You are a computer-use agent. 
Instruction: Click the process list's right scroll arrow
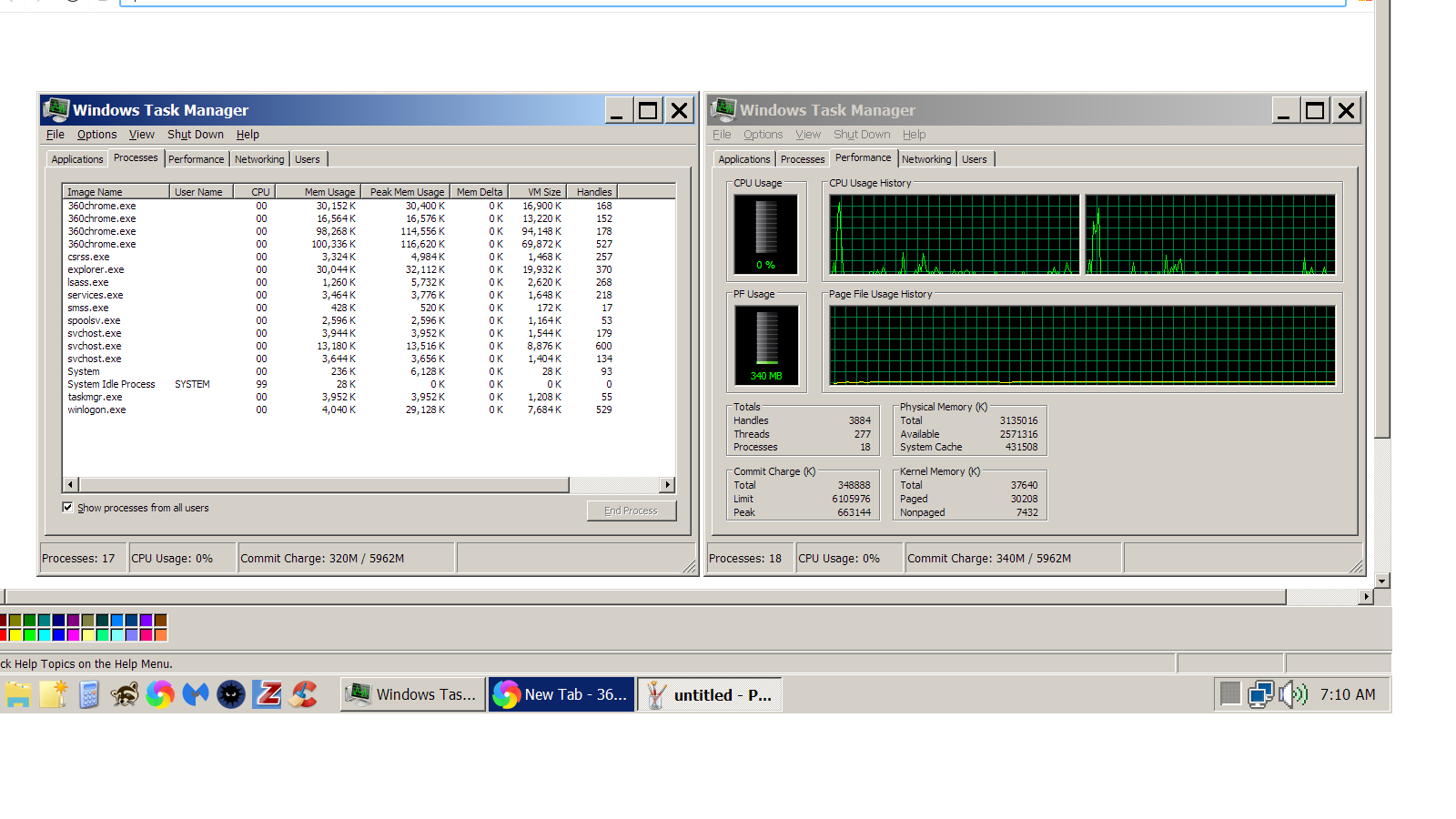click(668, 484)
